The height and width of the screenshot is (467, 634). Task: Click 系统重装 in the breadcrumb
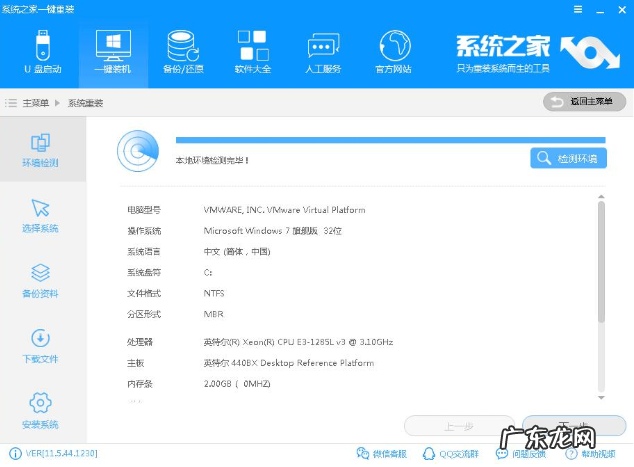pyautogui.click(x=85, y=103)
